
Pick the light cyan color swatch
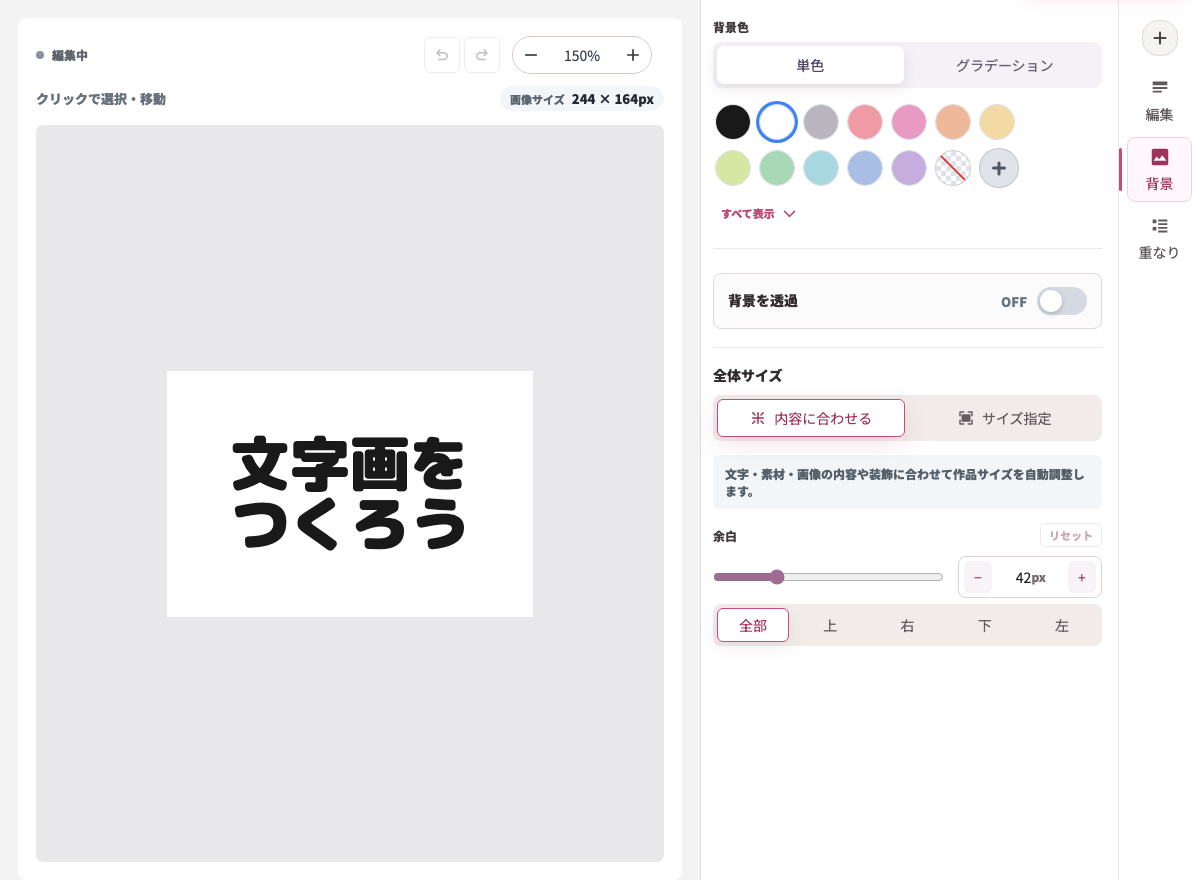pyautogui.click(x=821, y=168)
